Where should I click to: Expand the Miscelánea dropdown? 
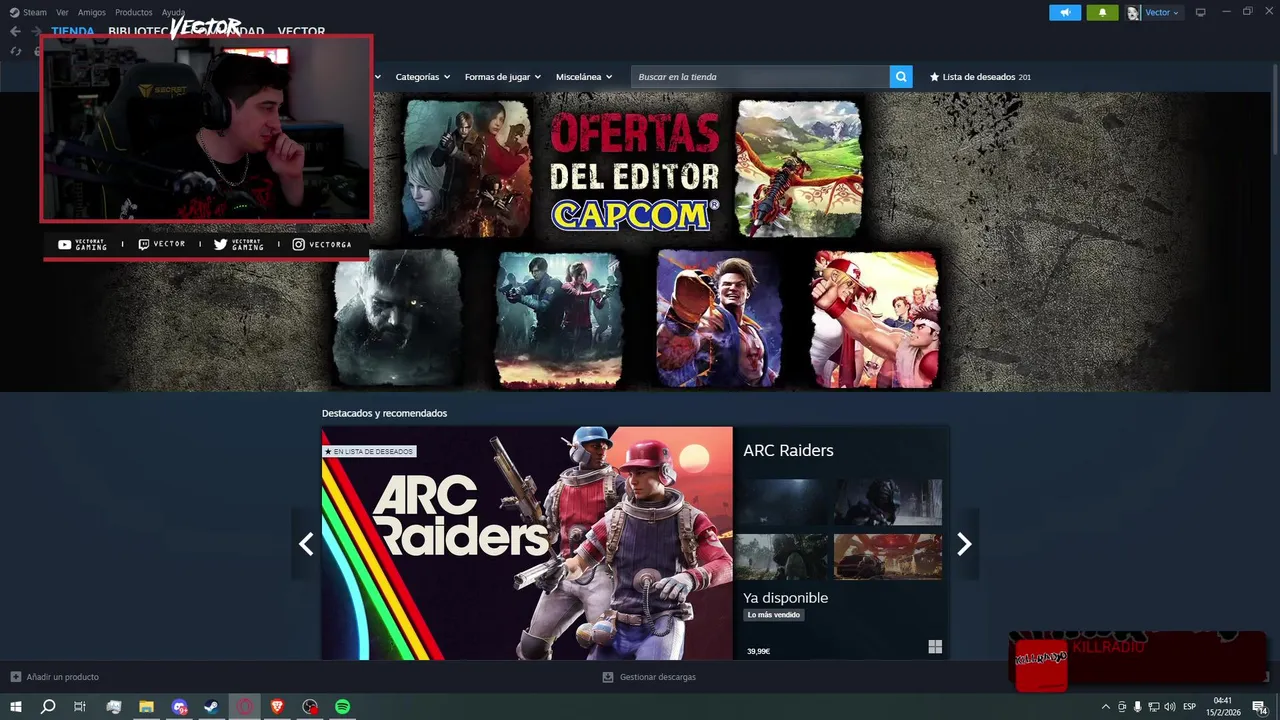[x=584, y=77]
